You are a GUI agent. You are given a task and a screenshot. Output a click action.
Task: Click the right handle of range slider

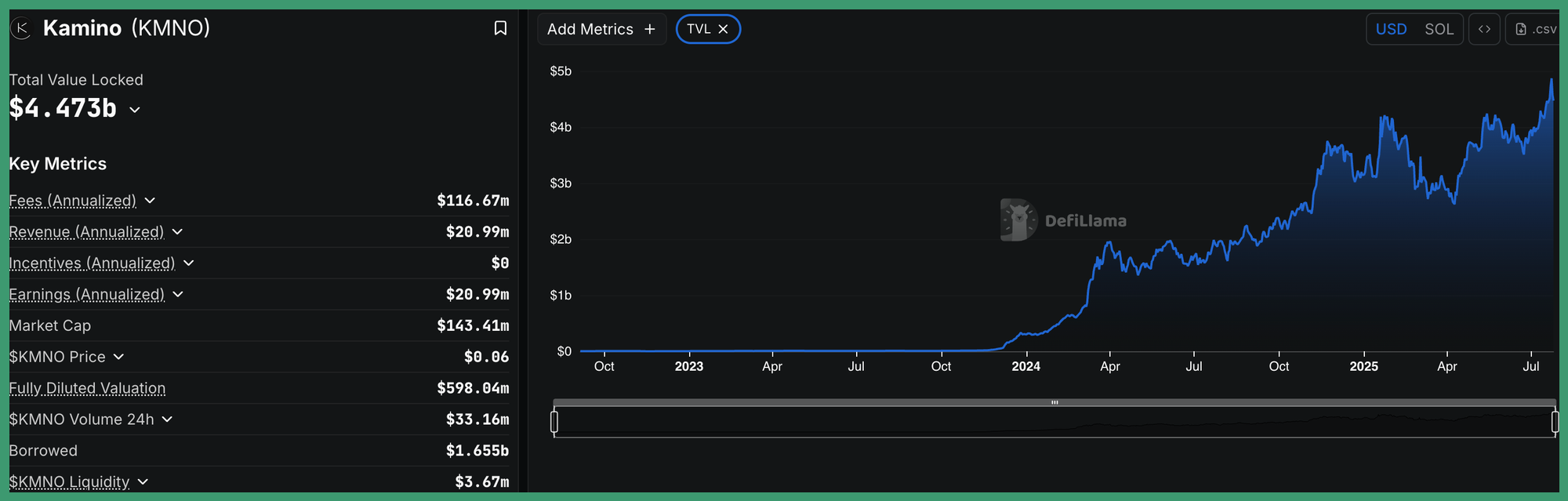click(1555, 422)
